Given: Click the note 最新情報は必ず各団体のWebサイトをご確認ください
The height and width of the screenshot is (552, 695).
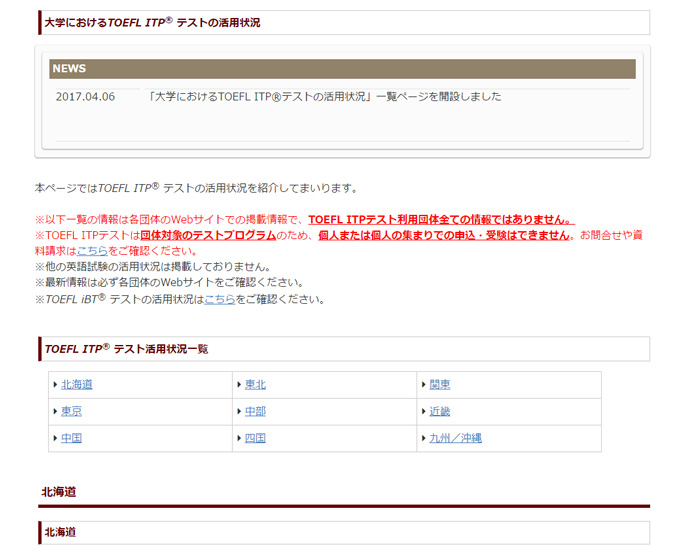Looking at the screenshot, I should click(169, 282).
